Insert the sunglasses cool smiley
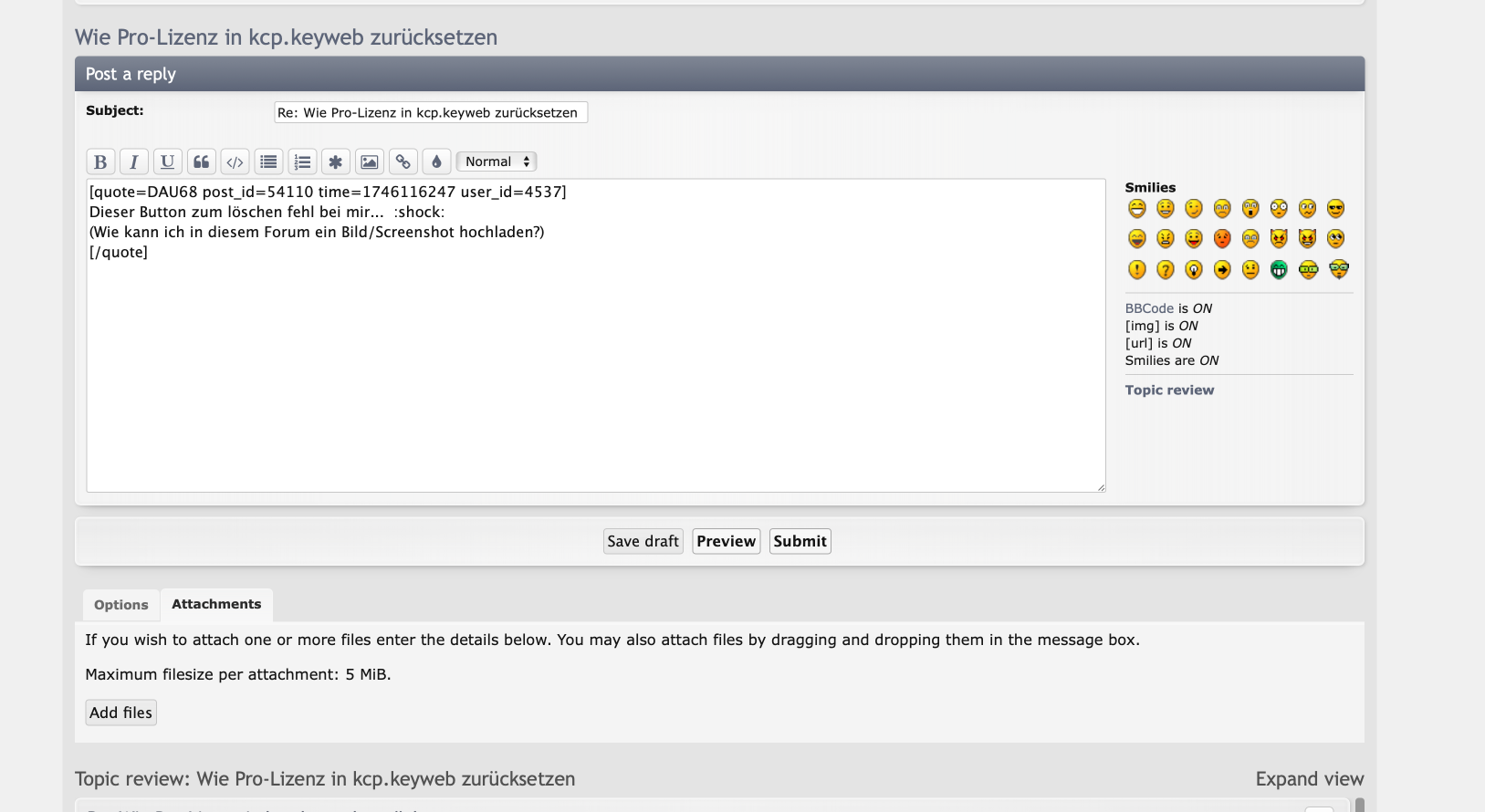 (1335, 209)
